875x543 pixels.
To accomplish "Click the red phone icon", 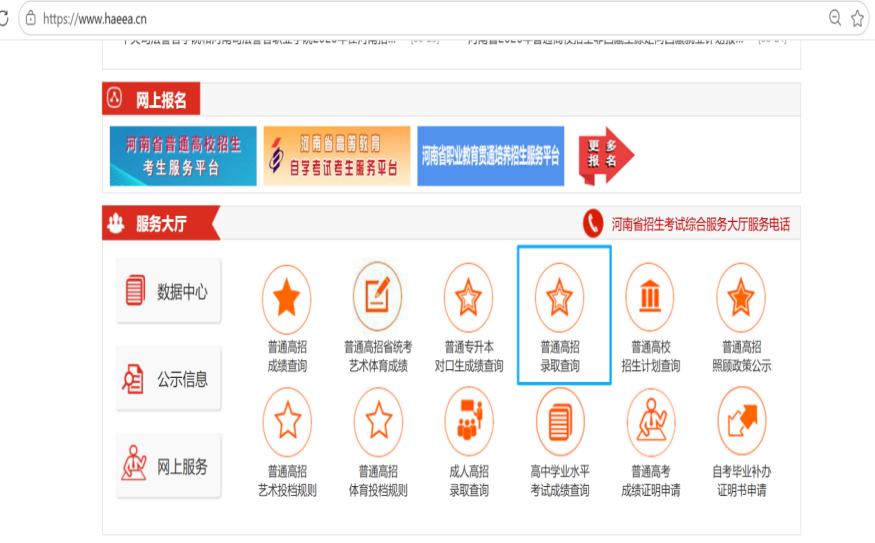I will (x=593, y=223).
